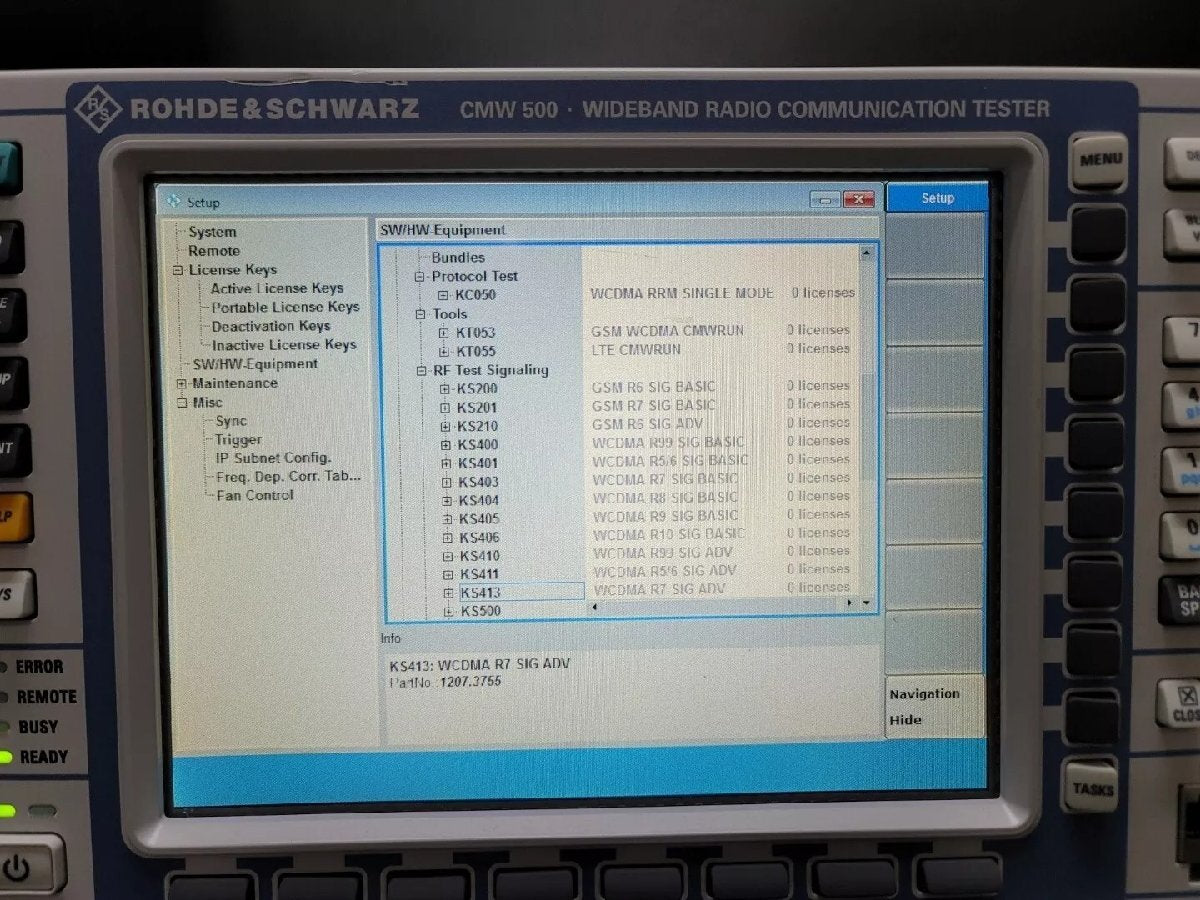The image size is (1200, 900).
Task: Minimize the Setup window
Action: (x=825, y=200)
